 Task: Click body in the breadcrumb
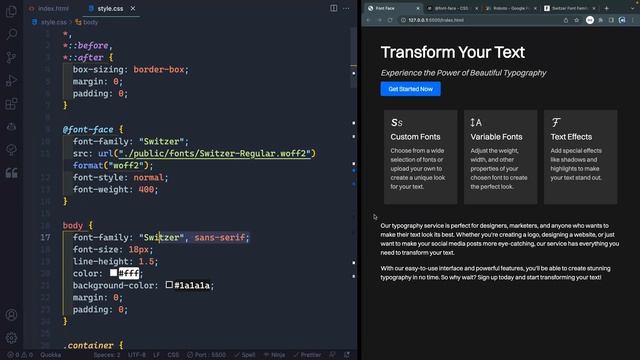coord(90,22)
